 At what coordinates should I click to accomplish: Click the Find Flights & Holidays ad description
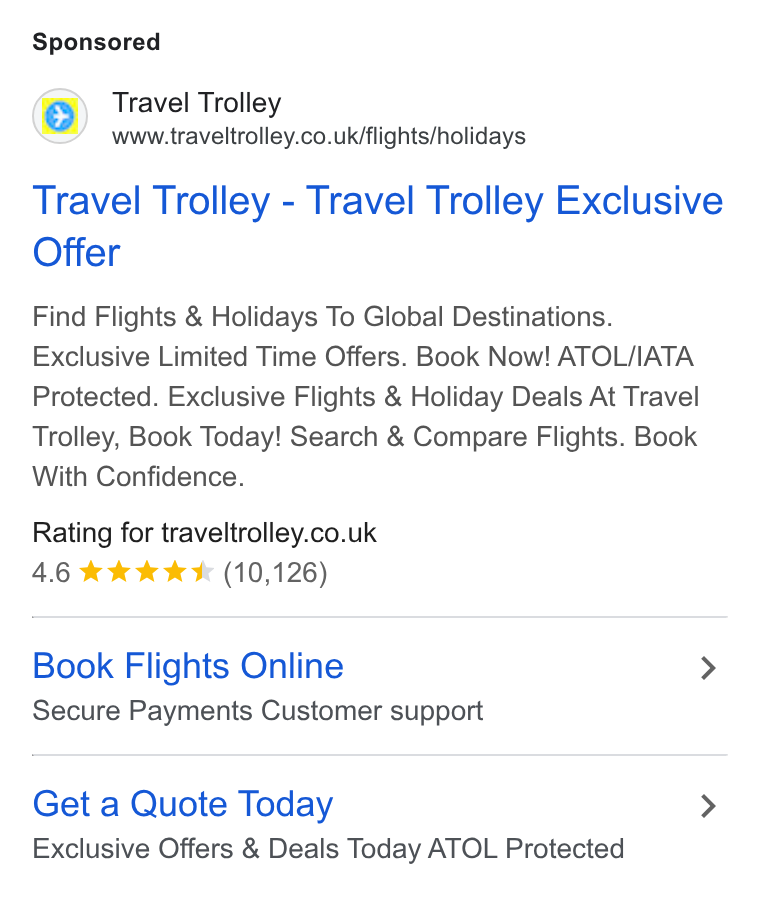click(x=366, y=397)
